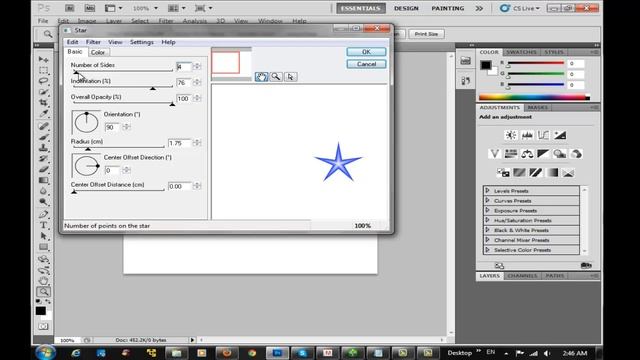Click the Print Size button
The height and width of the screenshot is (360, 640).
tap(426, 34)
